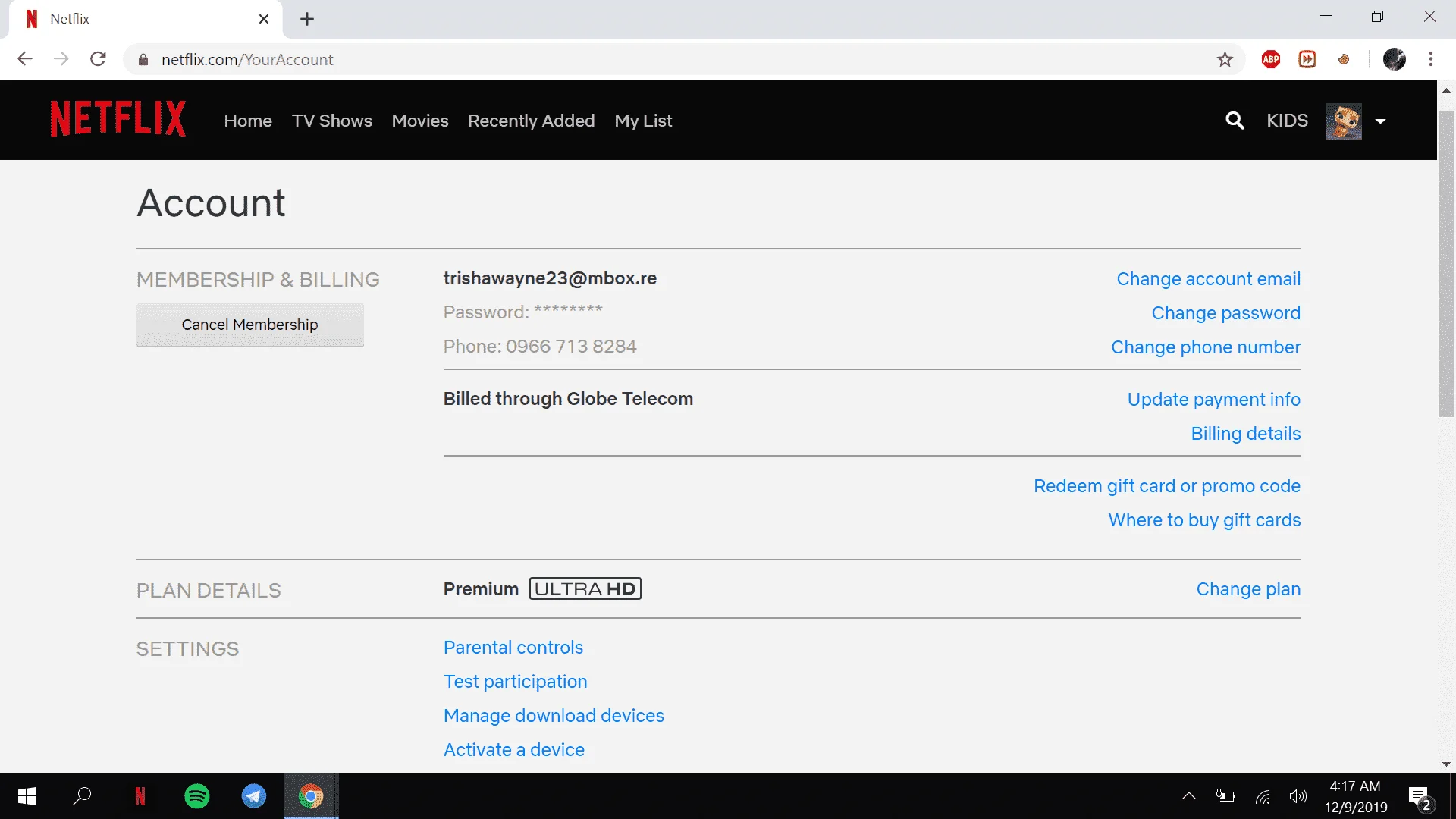Click Manage download devices link
Viewport: 1456px width, 819px height.
coord(554,716)
